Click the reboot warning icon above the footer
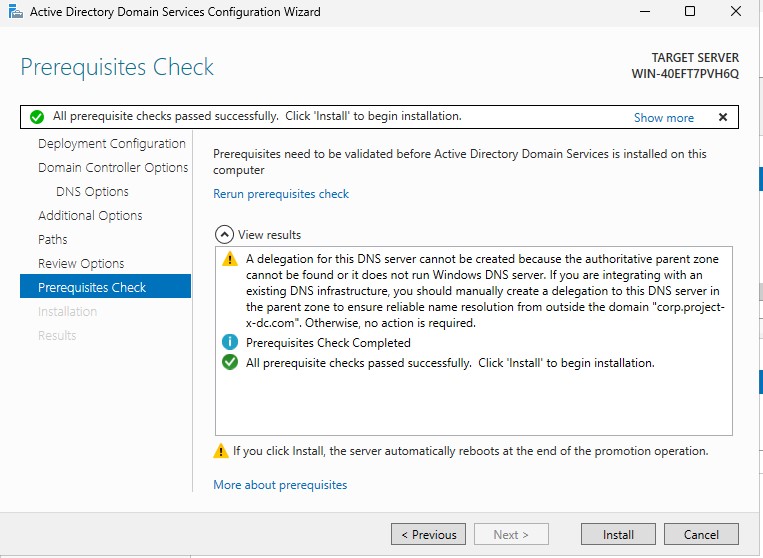Image resolution: width=763 pixels, height=558 pixels. 221,451
